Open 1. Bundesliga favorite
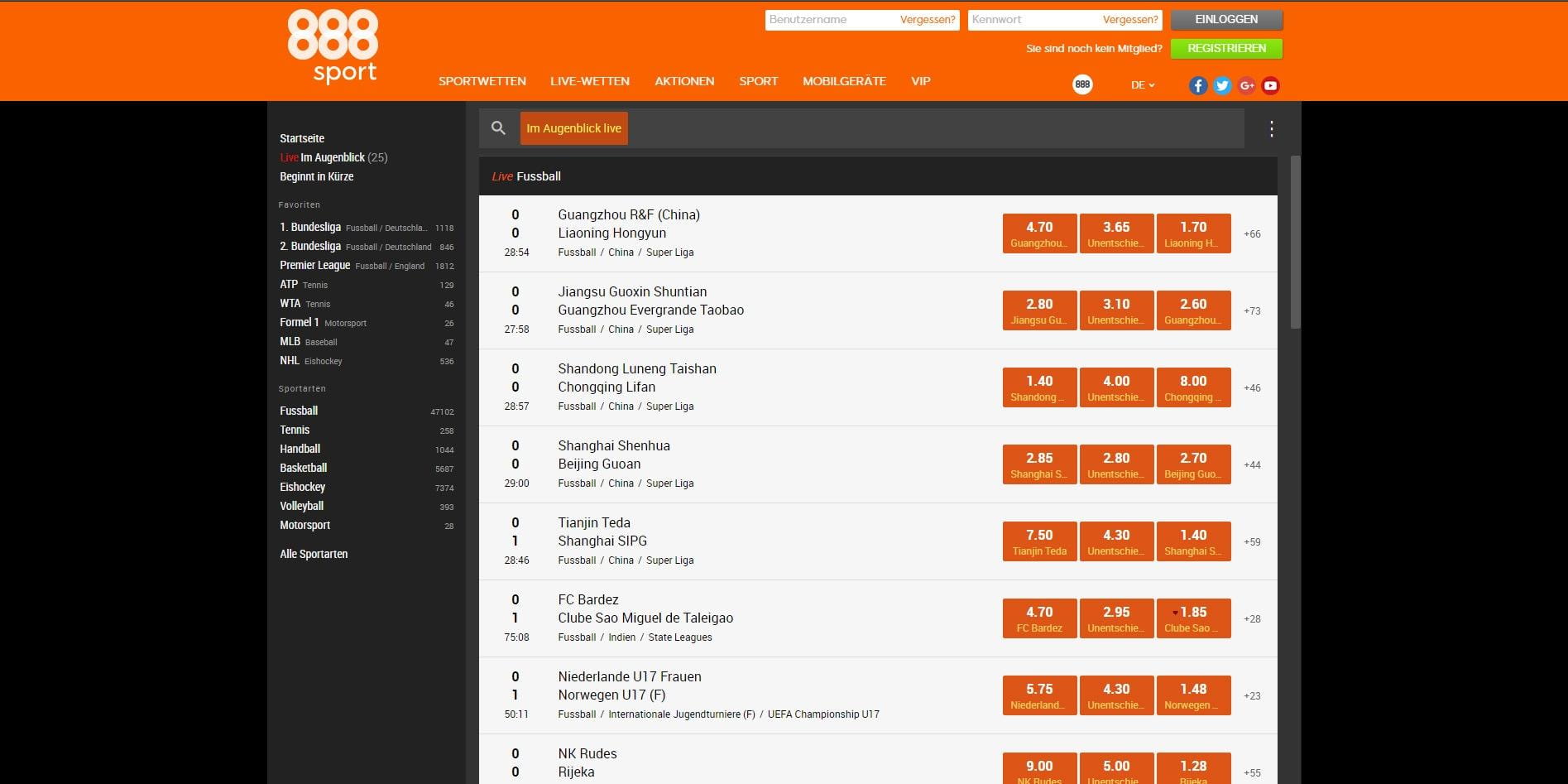The height and width of the screenshot is (784, 1568). click(367, 227)
